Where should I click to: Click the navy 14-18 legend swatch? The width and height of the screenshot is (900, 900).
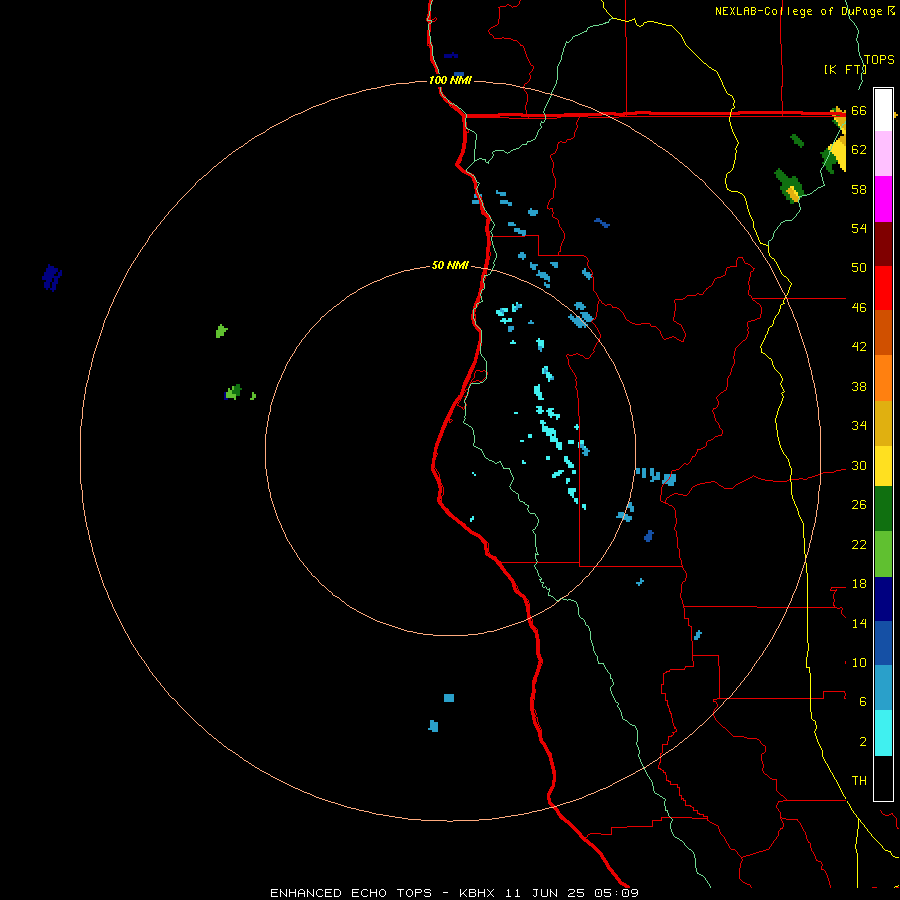pyautogui.click(x=883, y=599)
